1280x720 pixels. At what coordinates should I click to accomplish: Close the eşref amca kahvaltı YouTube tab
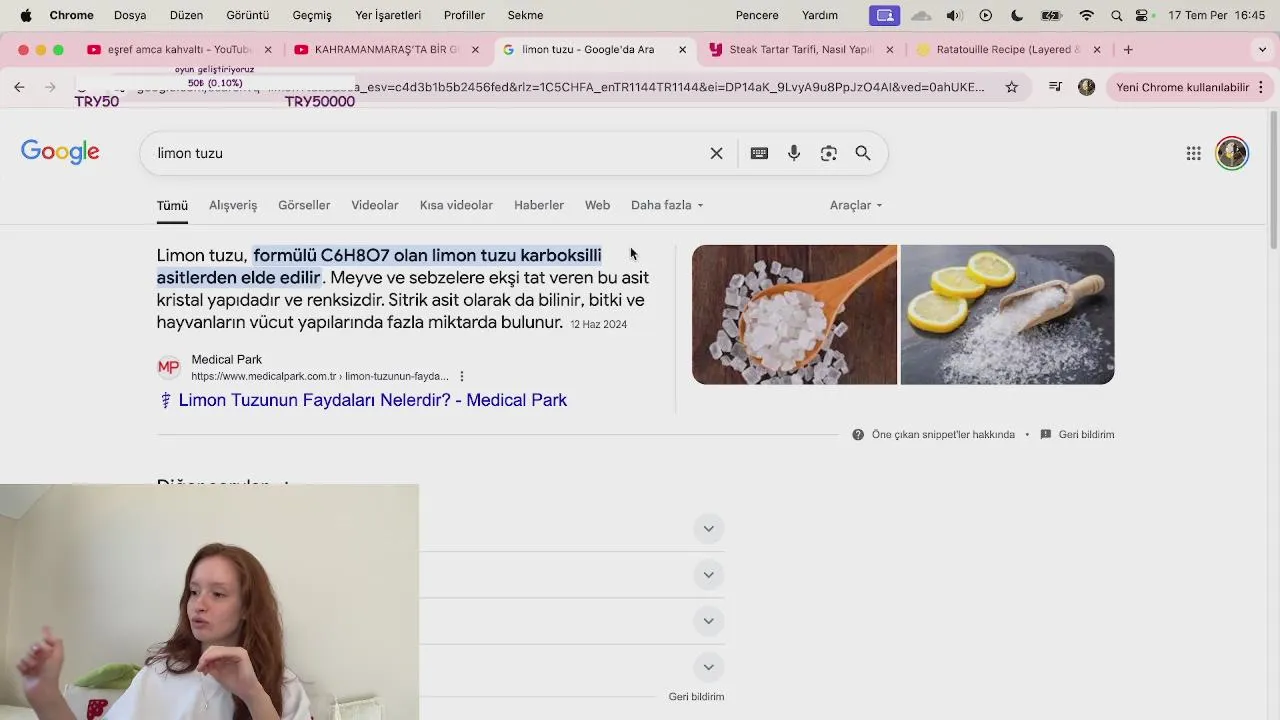click(267, 49)
